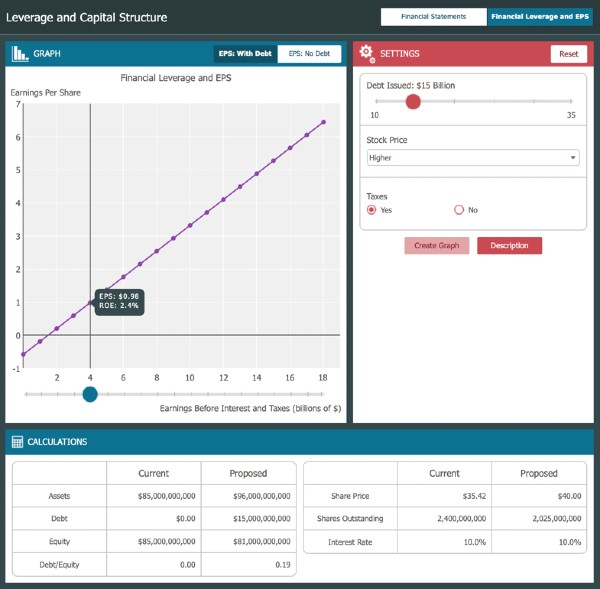Select the Financial Leverage and EPS tab
The image size is (600, 589).
540,17
